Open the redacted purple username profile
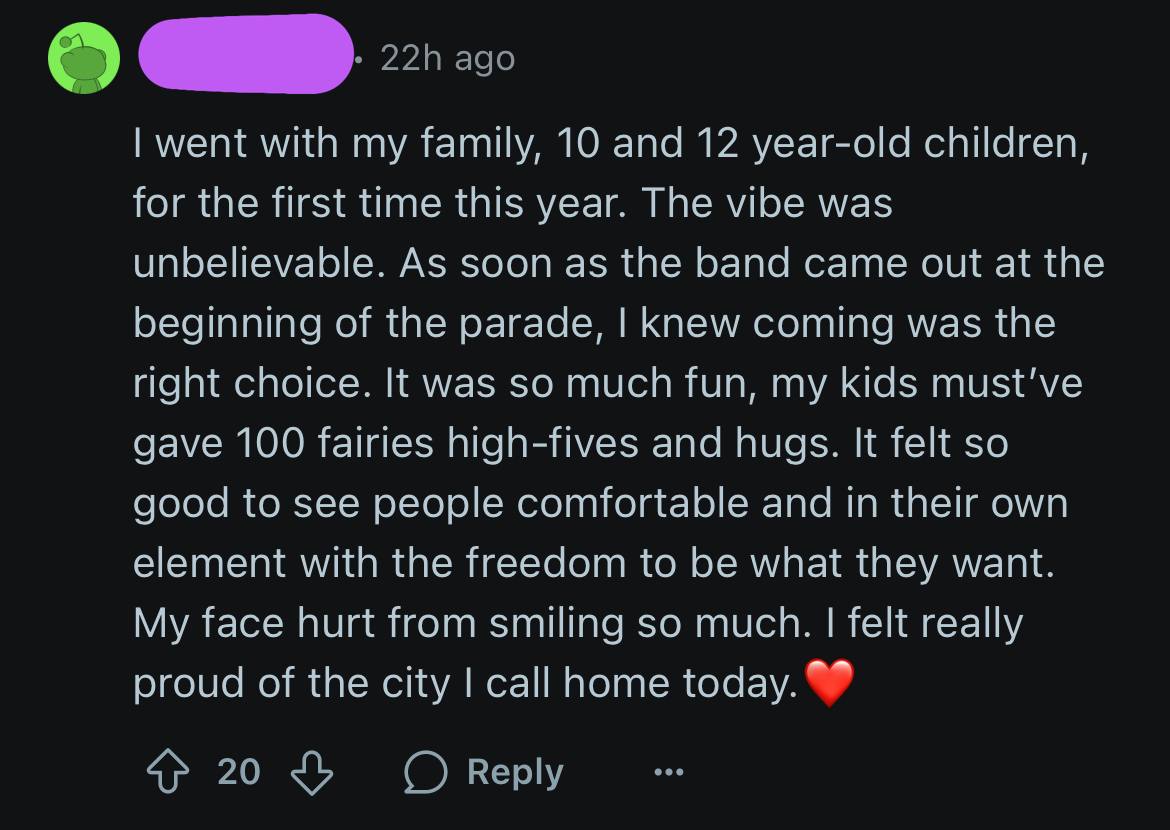Screen dimensions: 1170x830 coord(245,56)
